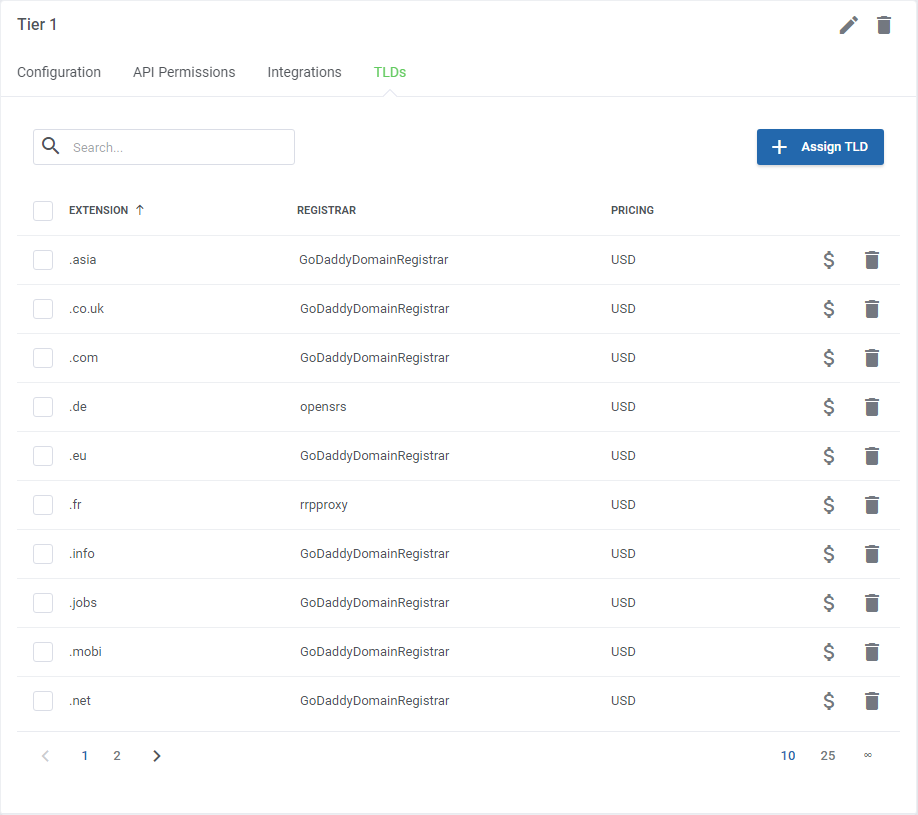Check the .de row checkbox
This screenshot has height=815, width=918.
(x=43, y=407)
